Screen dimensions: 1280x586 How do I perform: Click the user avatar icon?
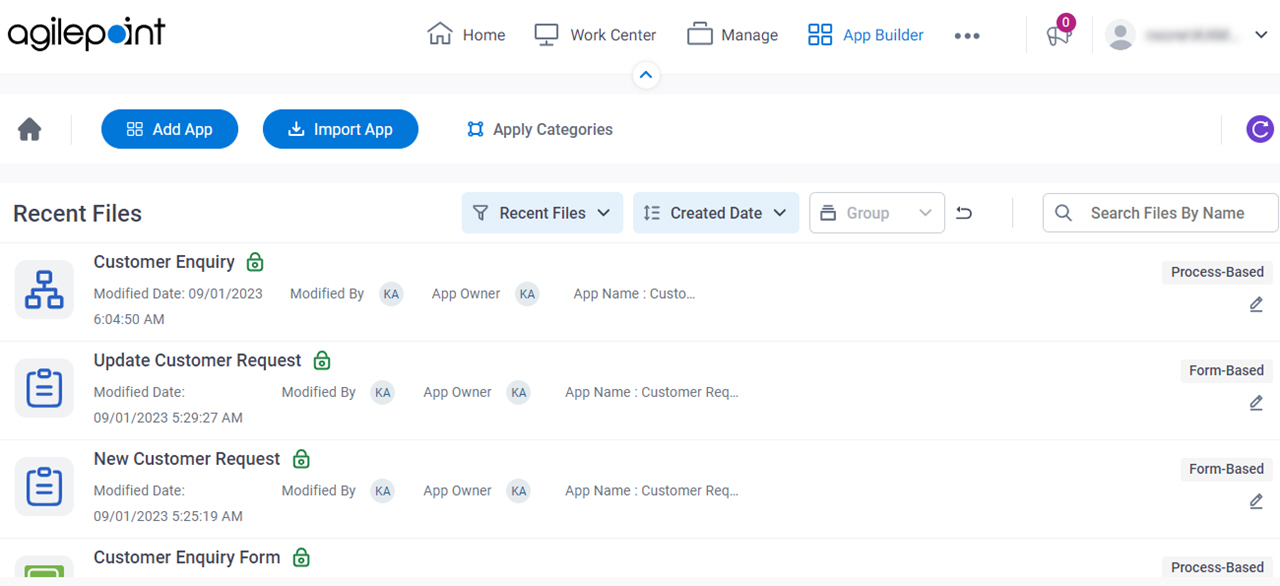(x=1120, y=35)
